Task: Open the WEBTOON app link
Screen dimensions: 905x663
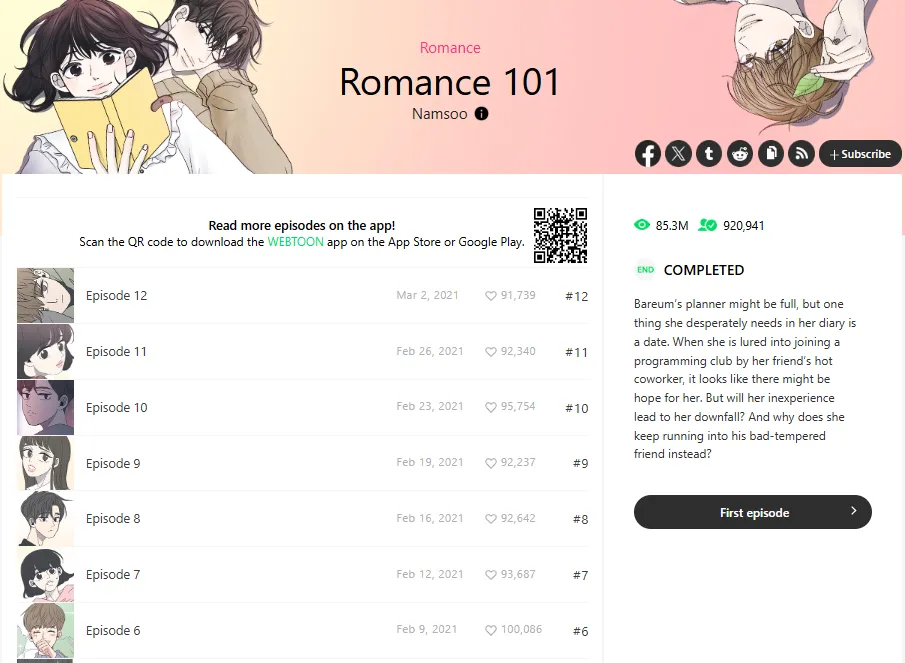Action: click(296, 242)
